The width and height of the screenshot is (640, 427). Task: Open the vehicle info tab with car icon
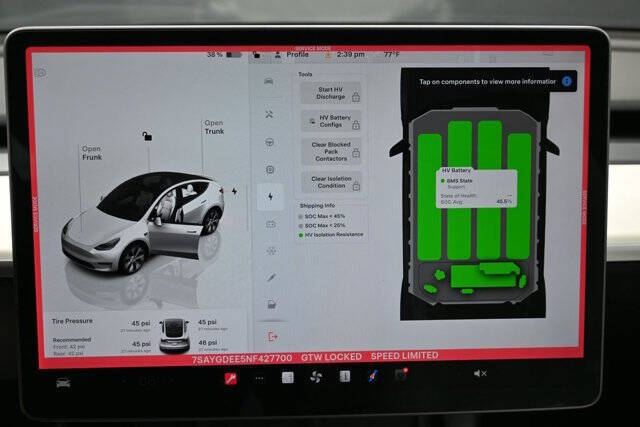(269, 81)
